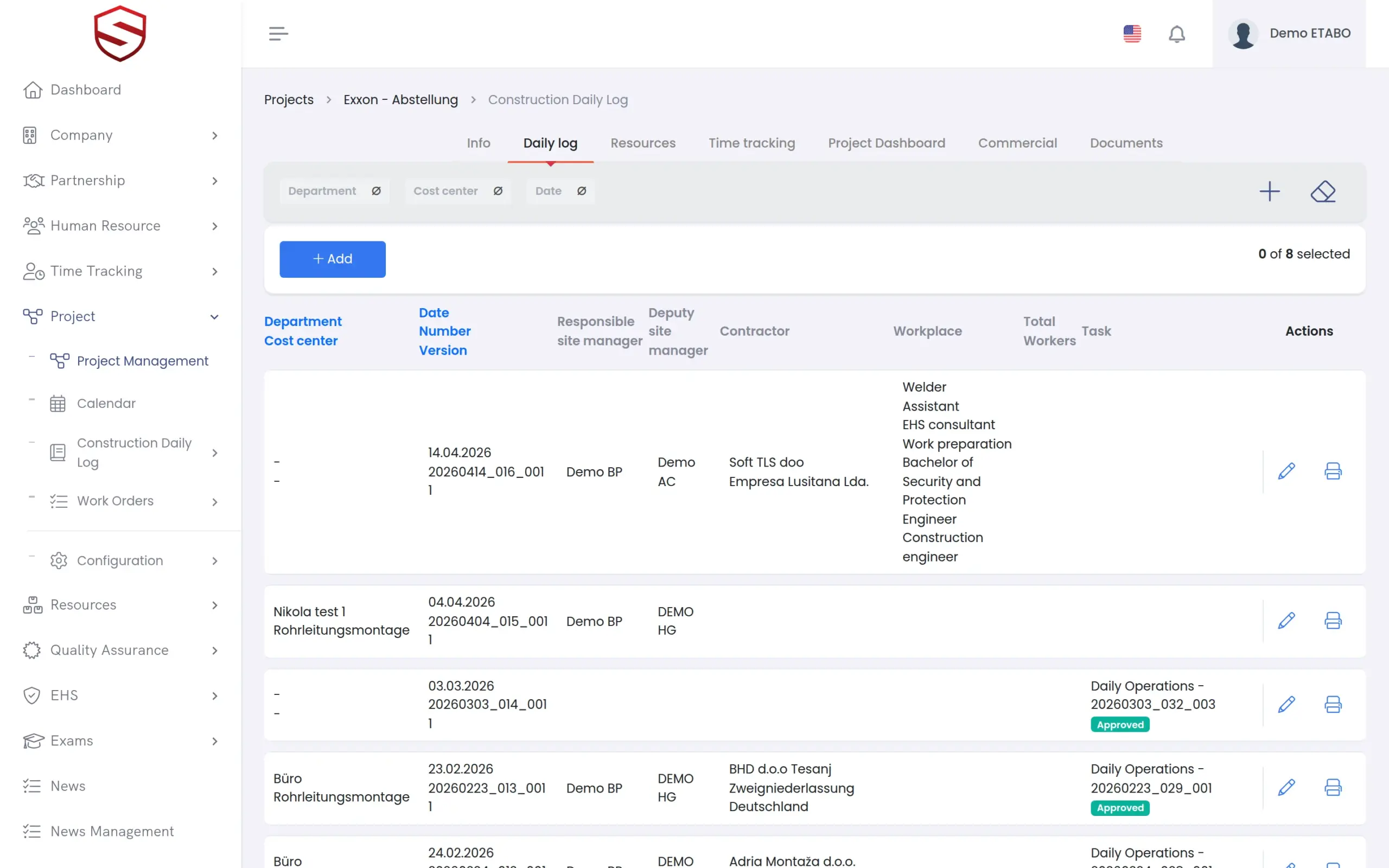Switch to the Time tracking tab
Image resolution: width=1389 pixels, height=868 pixels.
[751, 143]
